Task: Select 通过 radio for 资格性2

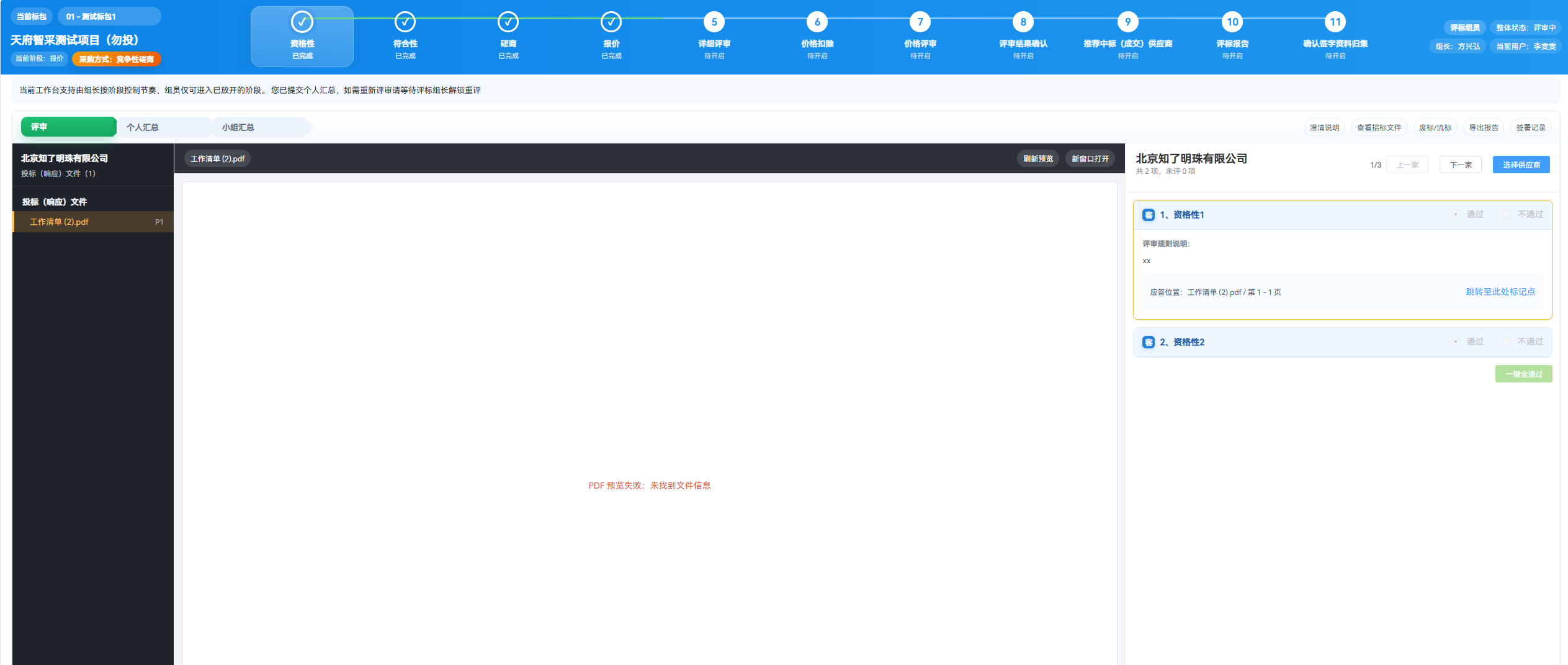Action: tap(1456, 342)
